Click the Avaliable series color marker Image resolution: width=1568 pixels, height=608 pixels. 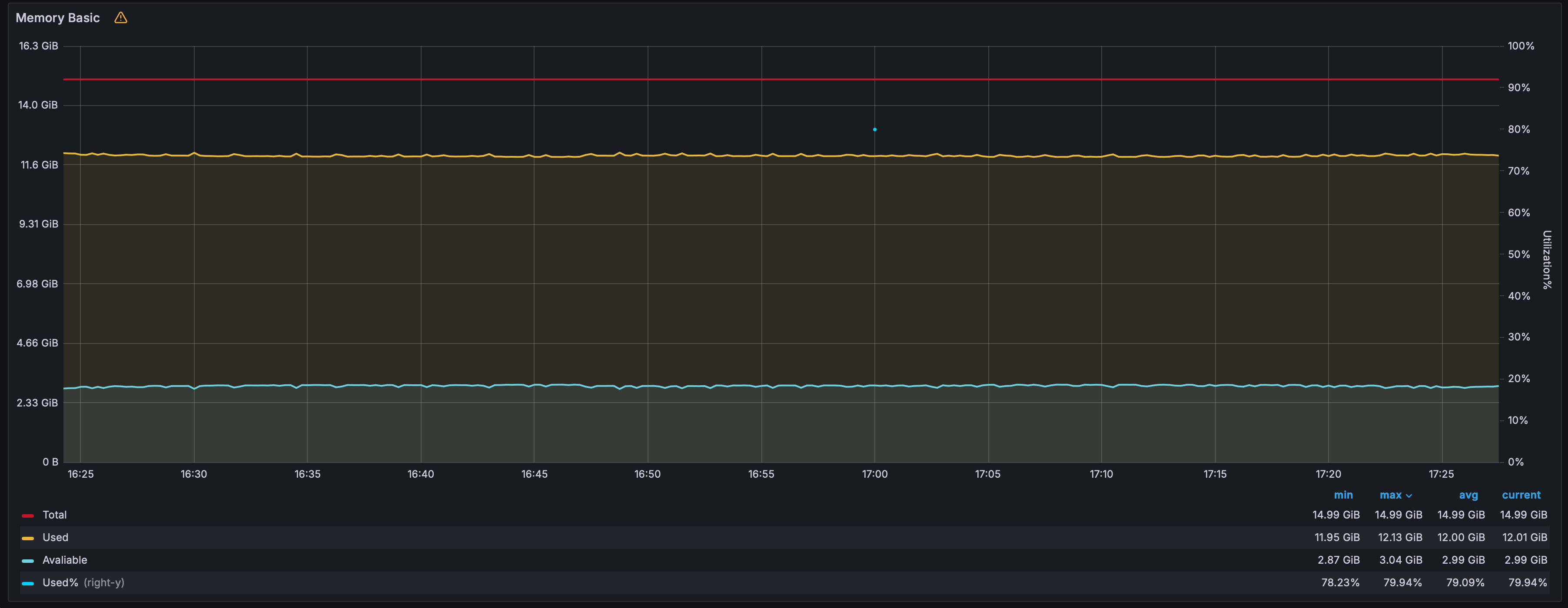(27, 561)
